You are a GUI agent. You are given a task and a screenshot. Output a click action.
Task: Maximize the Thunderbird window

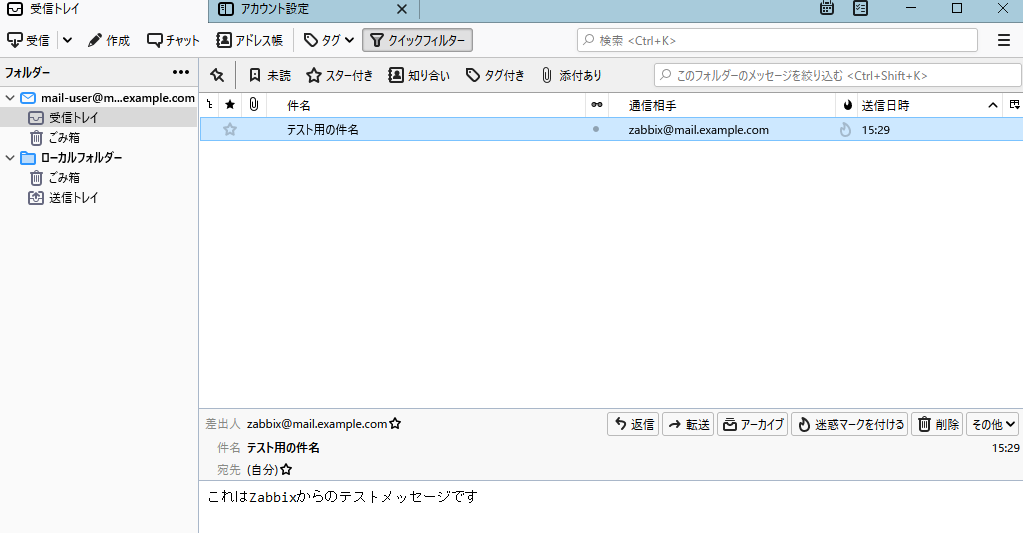tap(957, 8)
